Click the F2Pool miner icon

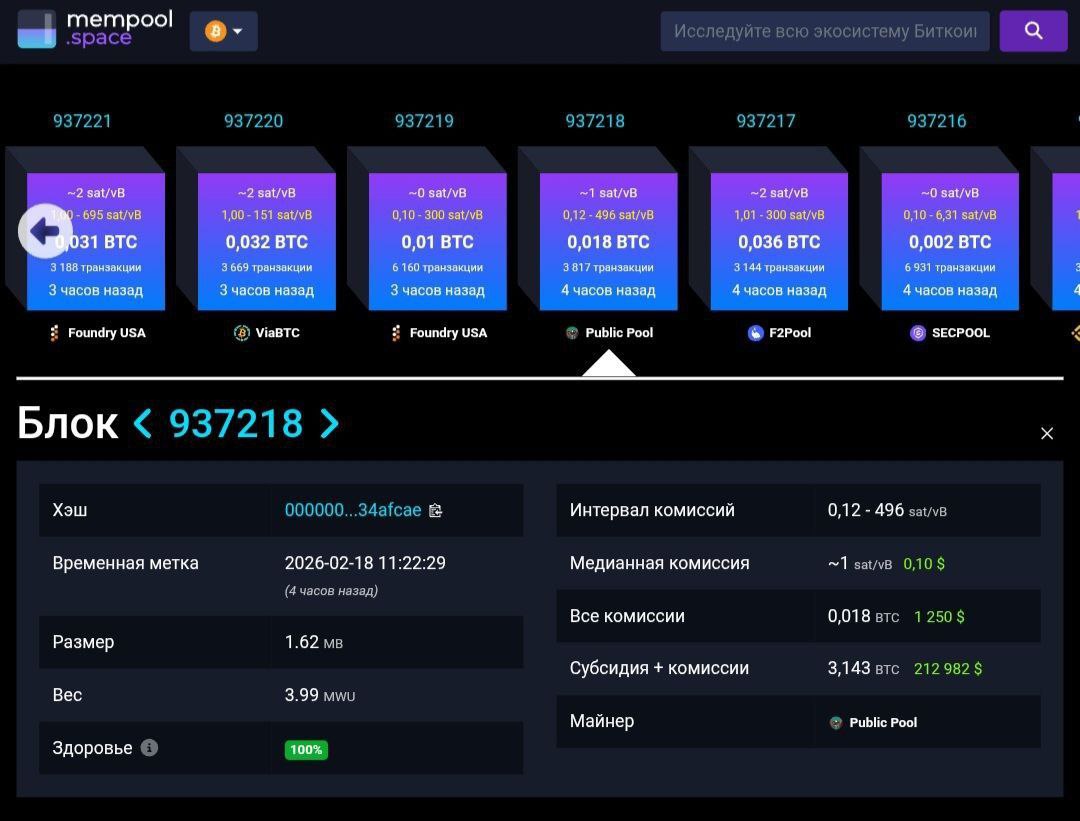tap(755, 333)
